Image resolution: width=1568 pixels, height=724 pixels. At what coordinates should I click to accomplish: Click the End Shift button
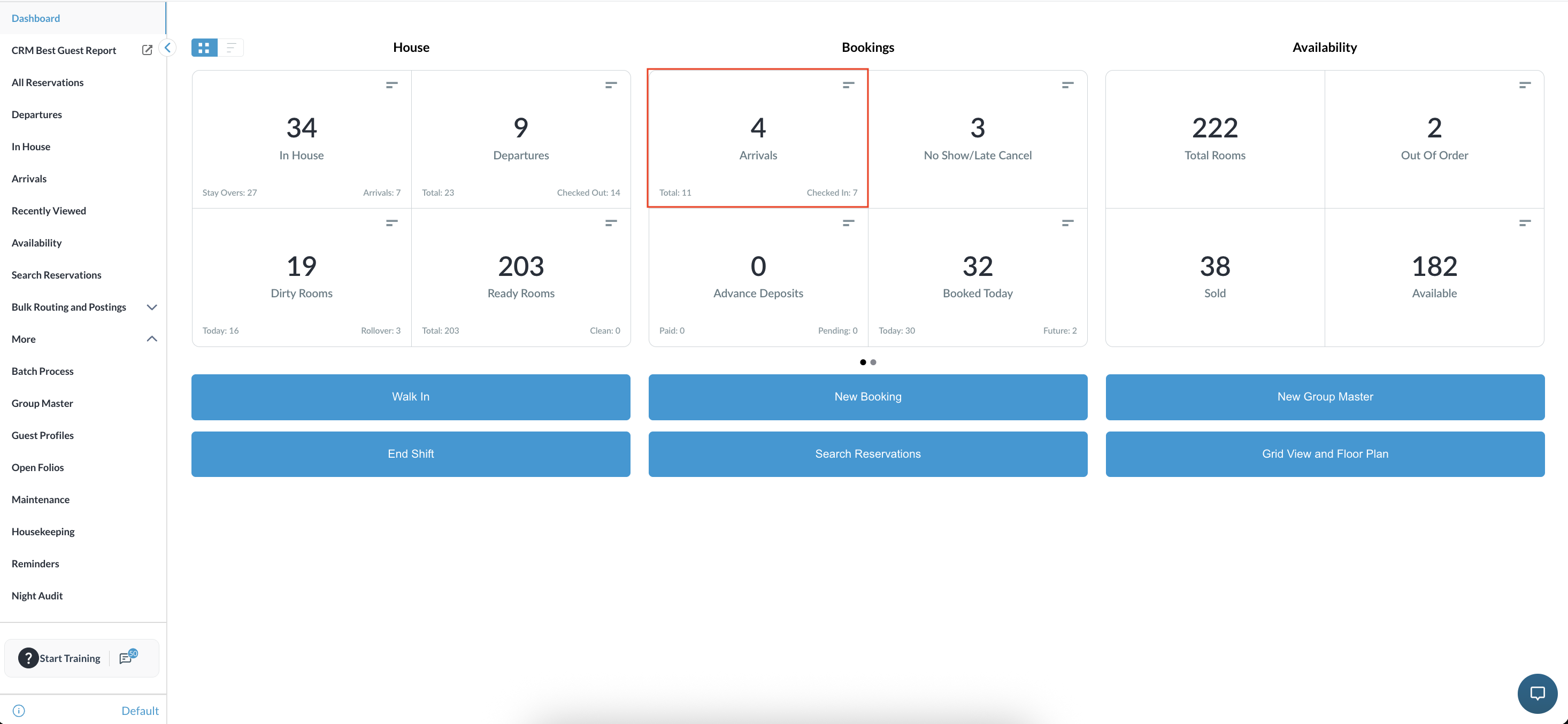(x=411, y=454)
